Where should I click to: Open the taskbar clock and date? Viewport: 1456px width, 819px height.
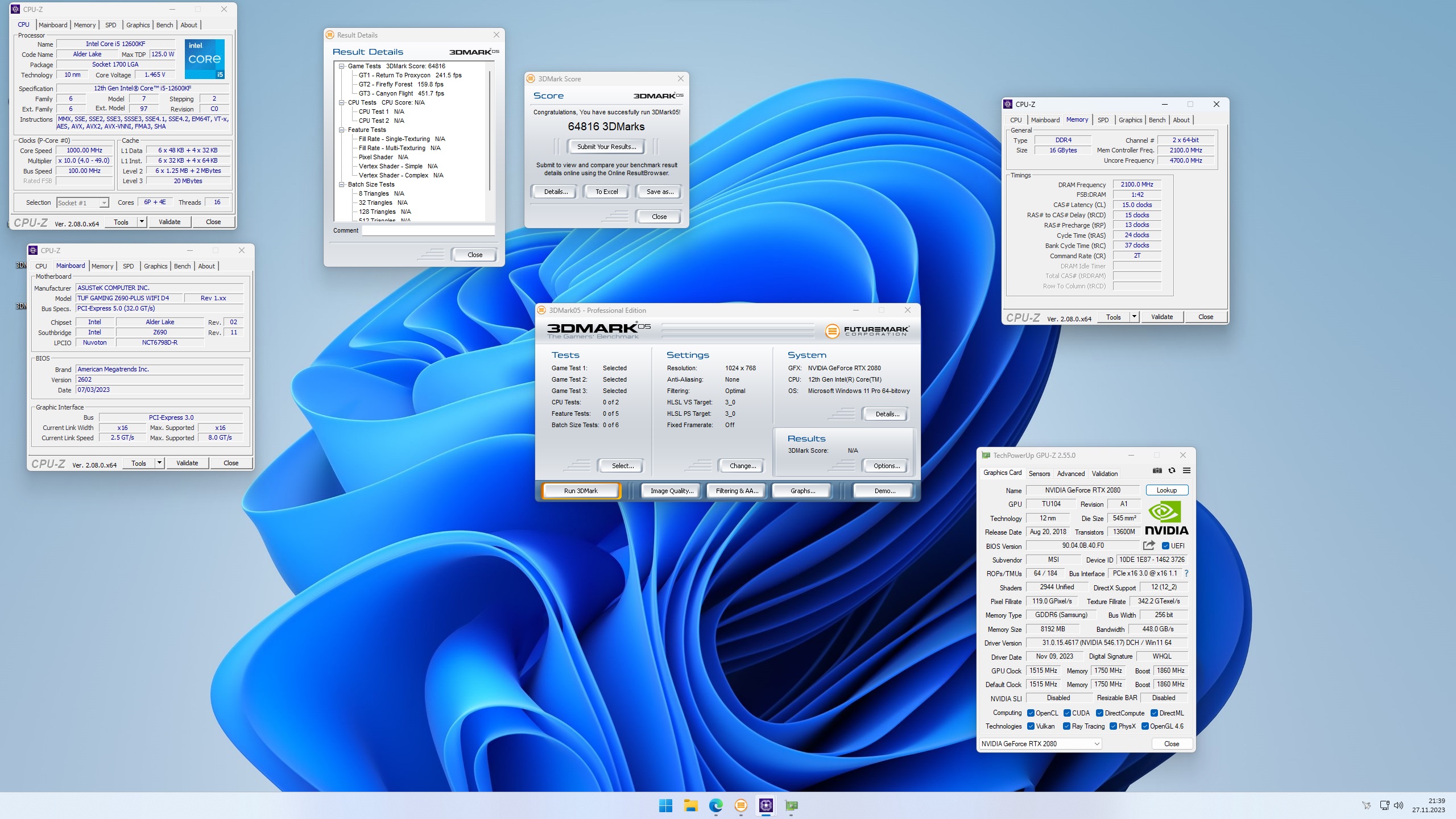(1428, 805)
